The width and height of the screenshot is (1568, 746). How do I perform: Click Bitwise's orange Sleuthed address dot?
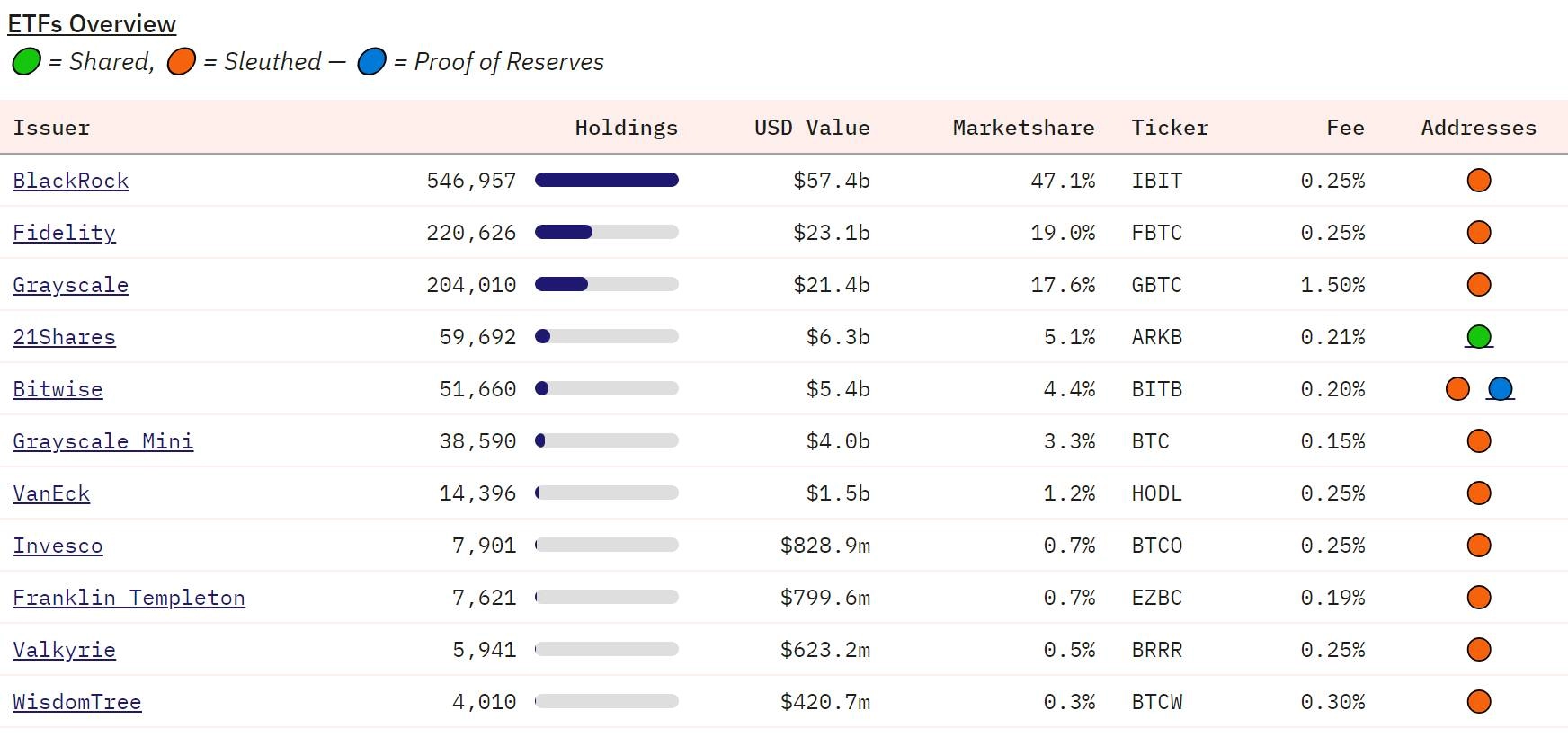point(1457,389)
